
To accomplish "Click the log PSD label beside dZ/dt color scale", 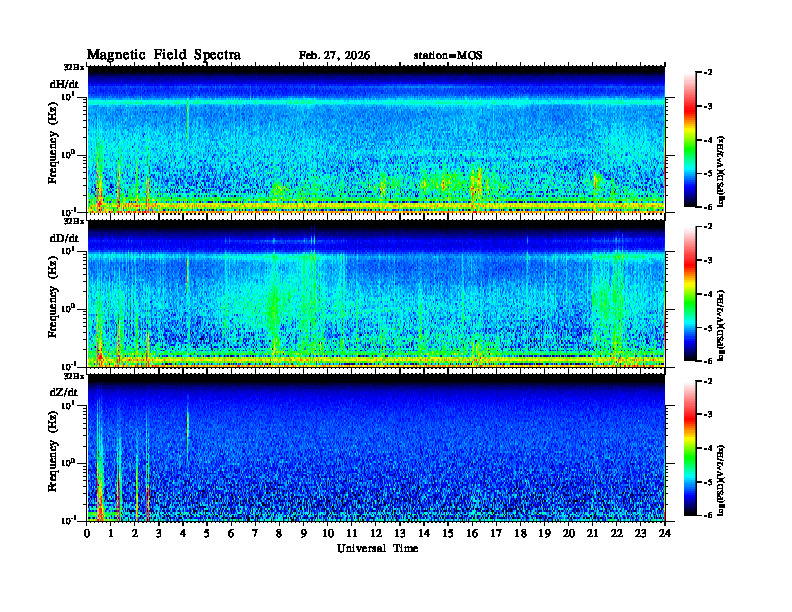I will [721, 480].
